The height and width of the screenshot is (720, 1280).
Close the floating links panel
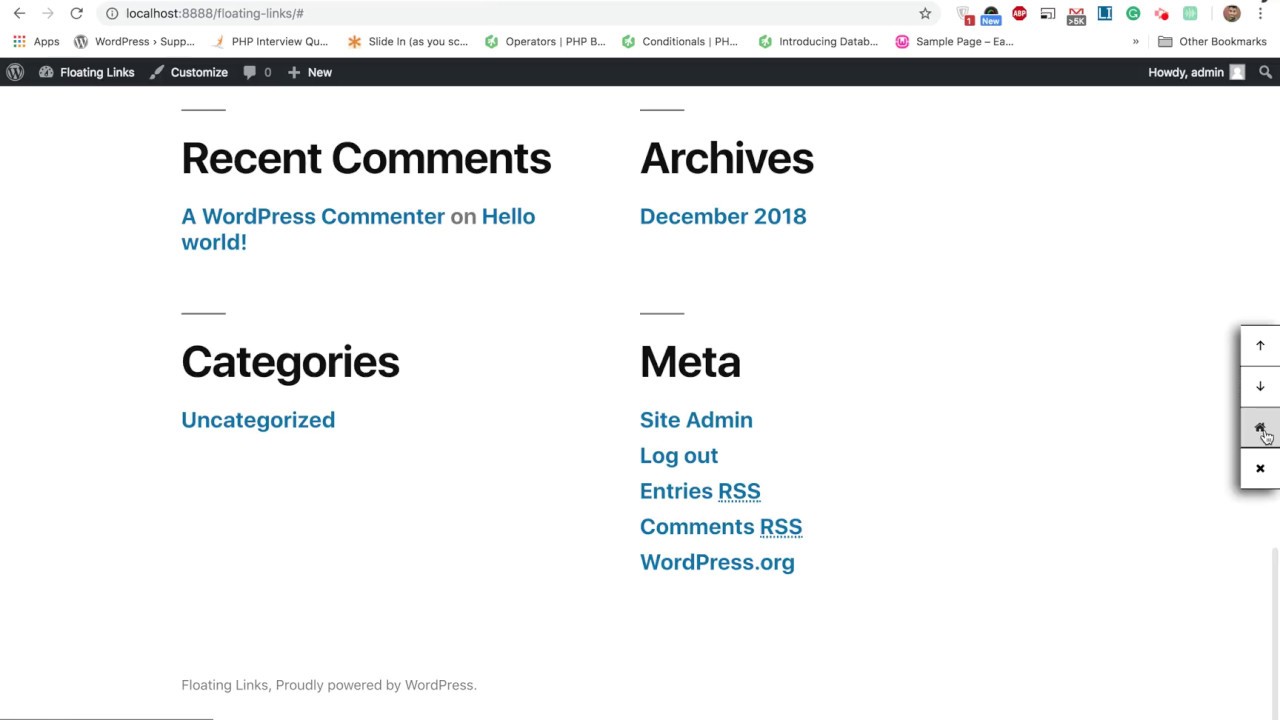1260,469
